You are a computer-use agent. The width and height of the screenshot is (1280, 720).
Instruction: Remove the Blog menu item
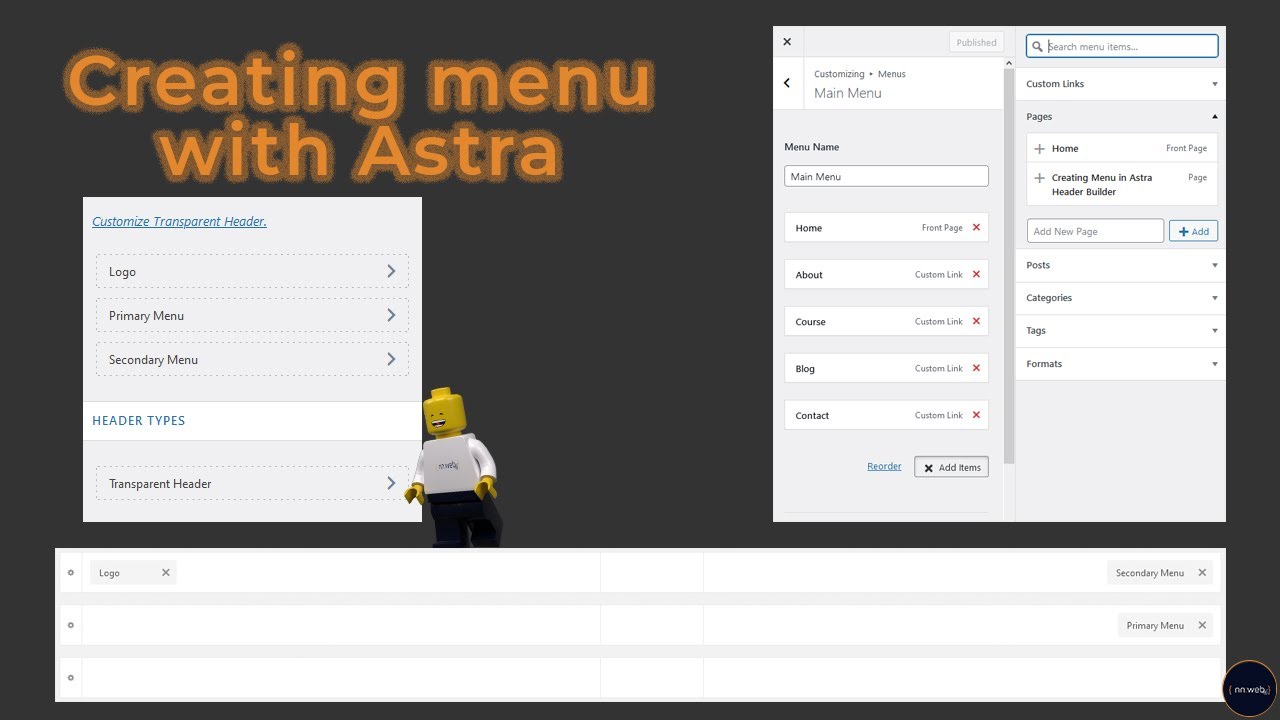pos(976,368)
